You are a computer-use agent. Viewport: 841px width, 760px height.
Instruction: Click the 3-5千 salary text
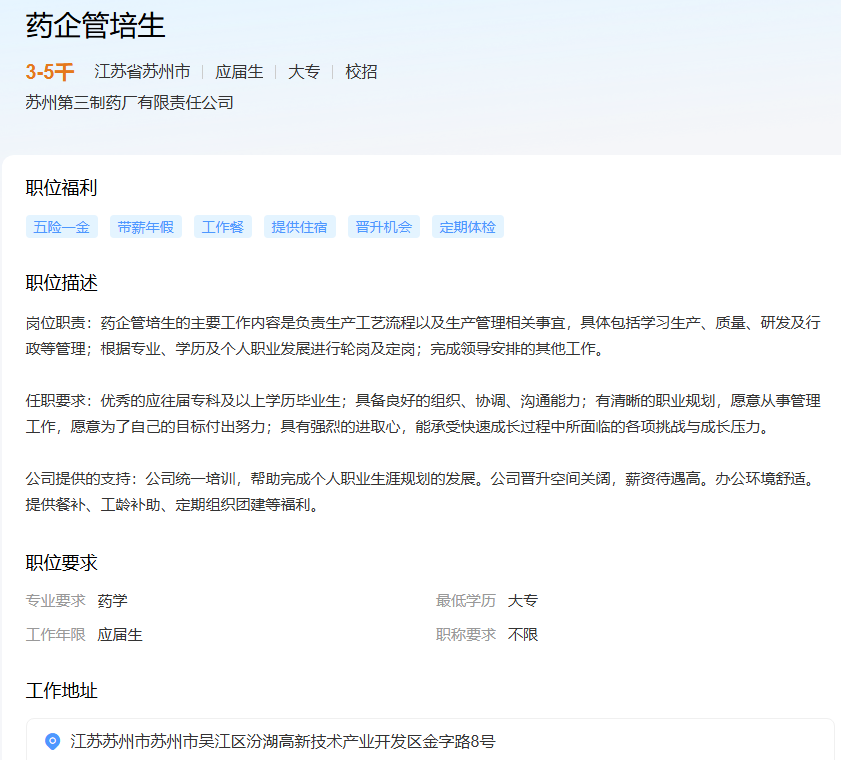(50, 72)
